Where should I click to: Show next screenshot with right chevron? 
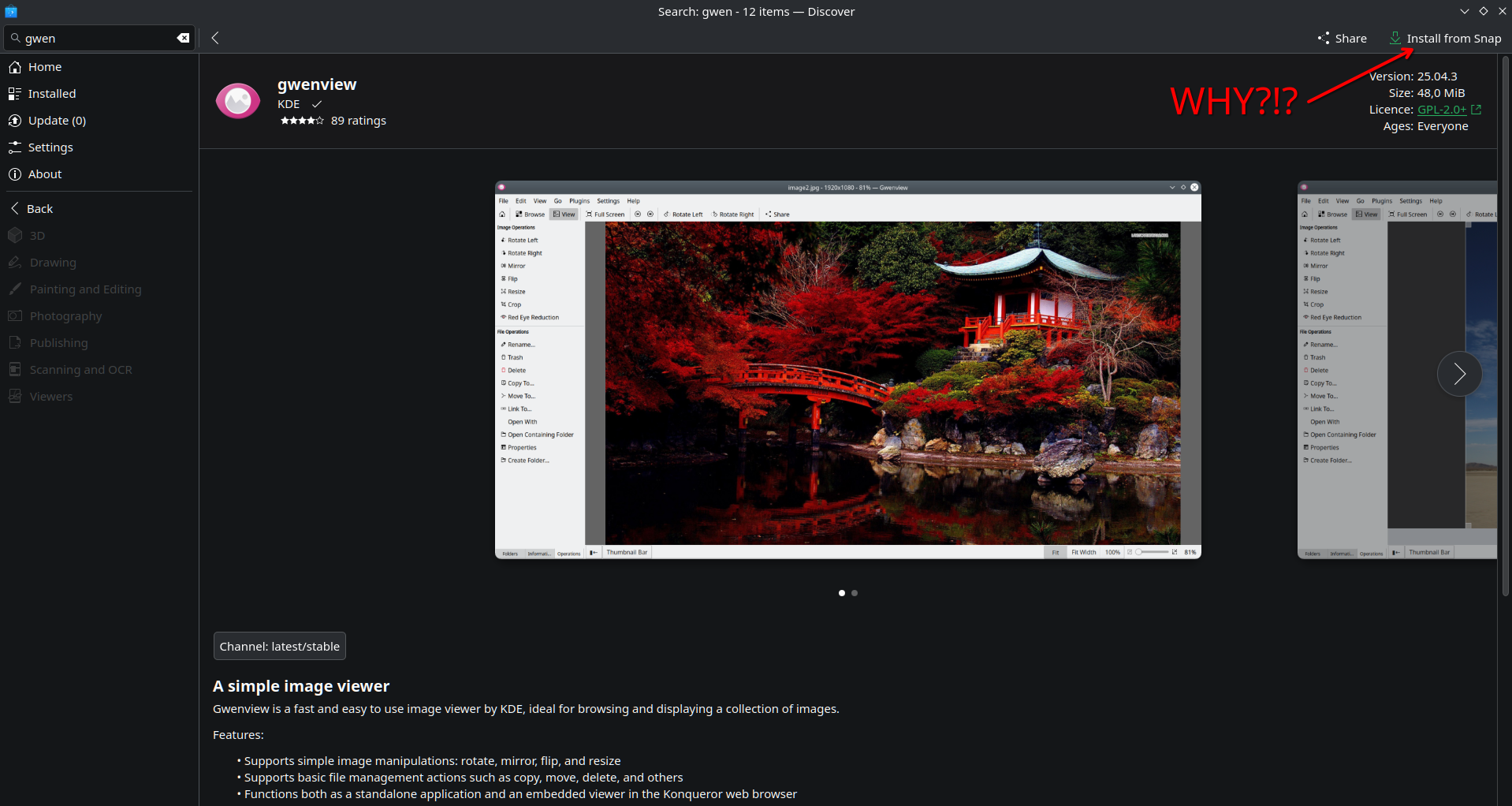[1459, 374]
